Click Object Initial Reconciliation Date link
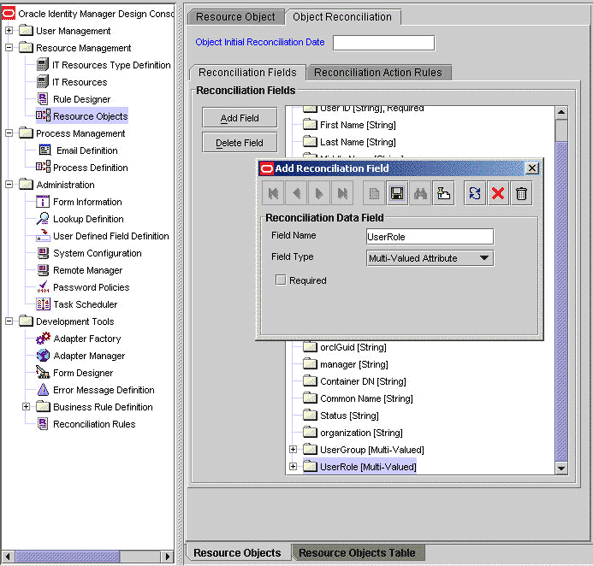593x566 pixels. coord(260,42)
